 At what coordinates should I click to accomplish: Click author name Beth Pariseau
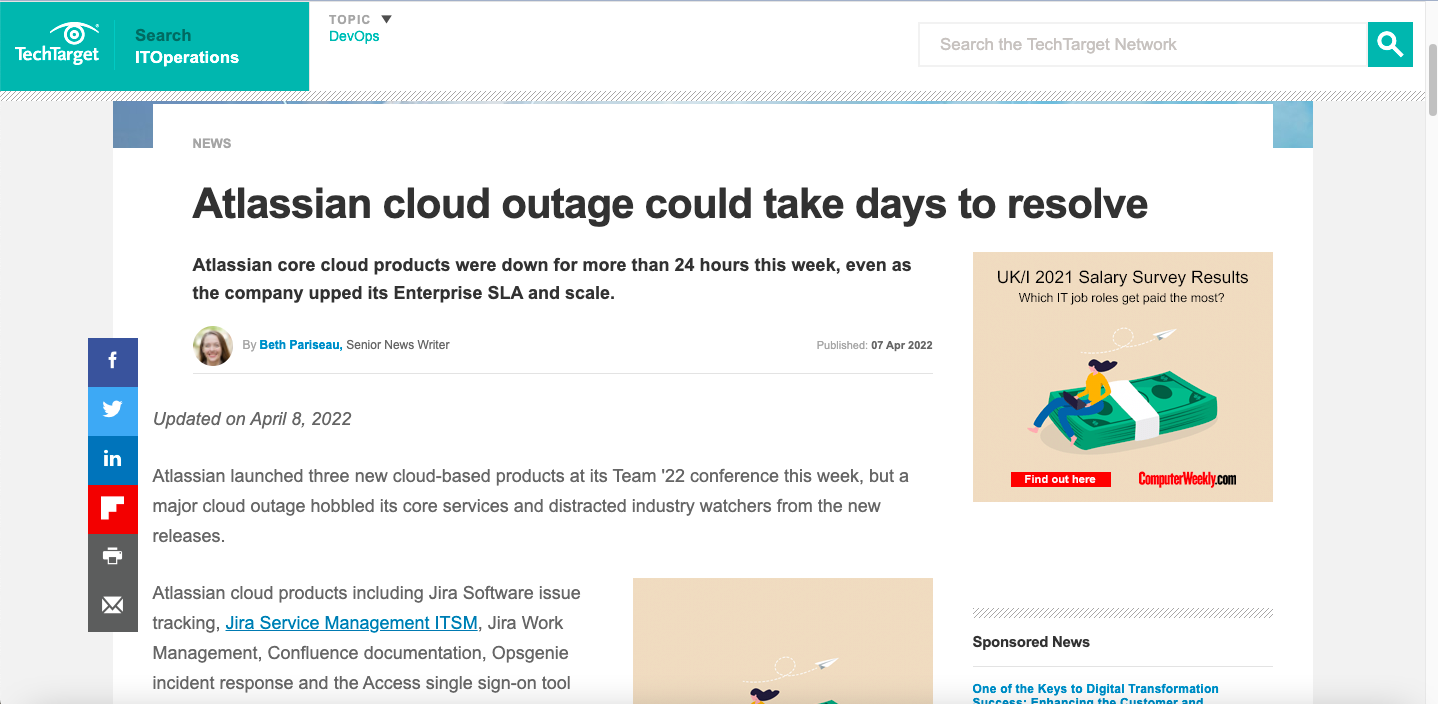300,345
